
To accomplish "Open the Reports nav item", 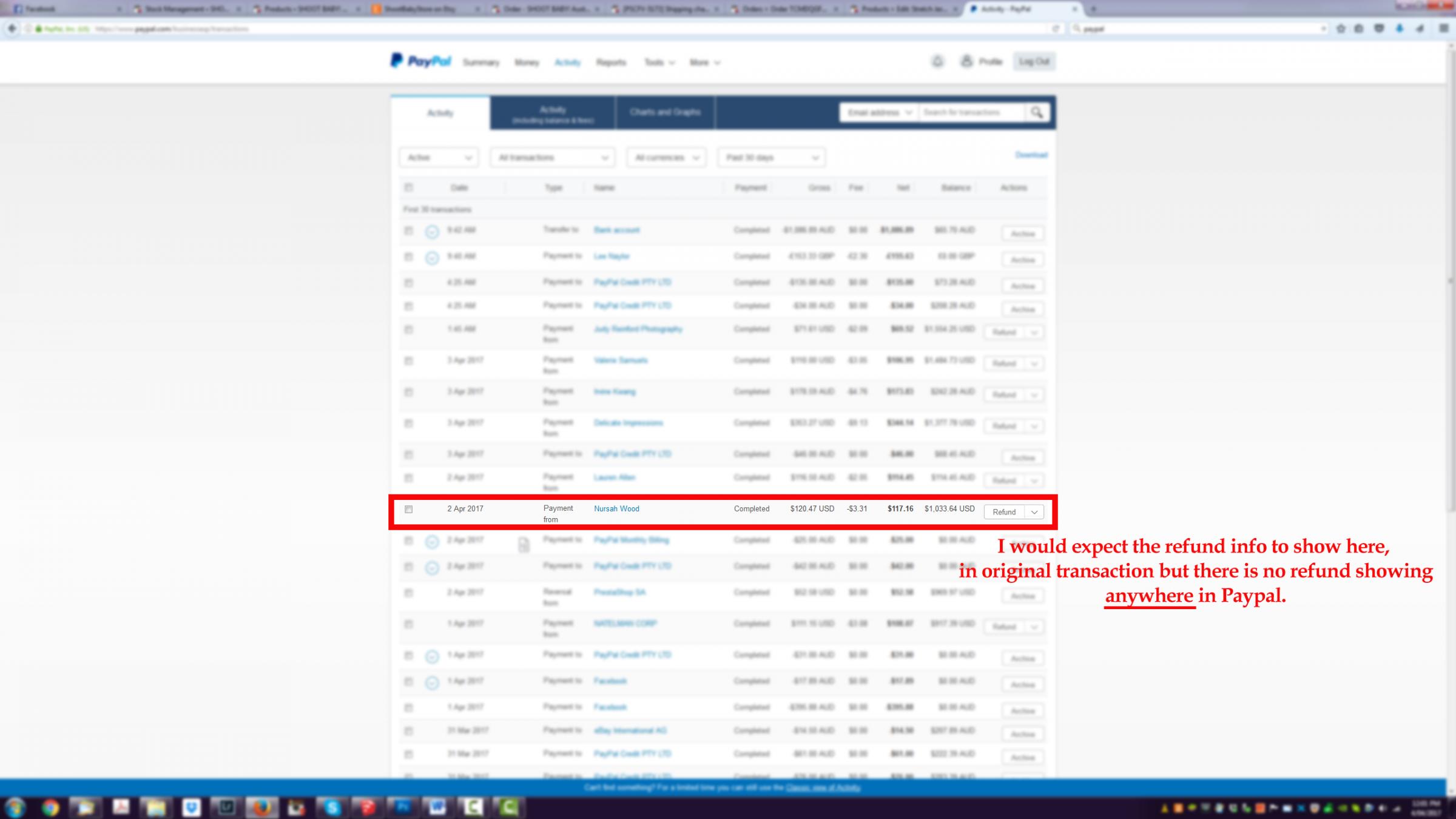I will (x=611, y=62).
